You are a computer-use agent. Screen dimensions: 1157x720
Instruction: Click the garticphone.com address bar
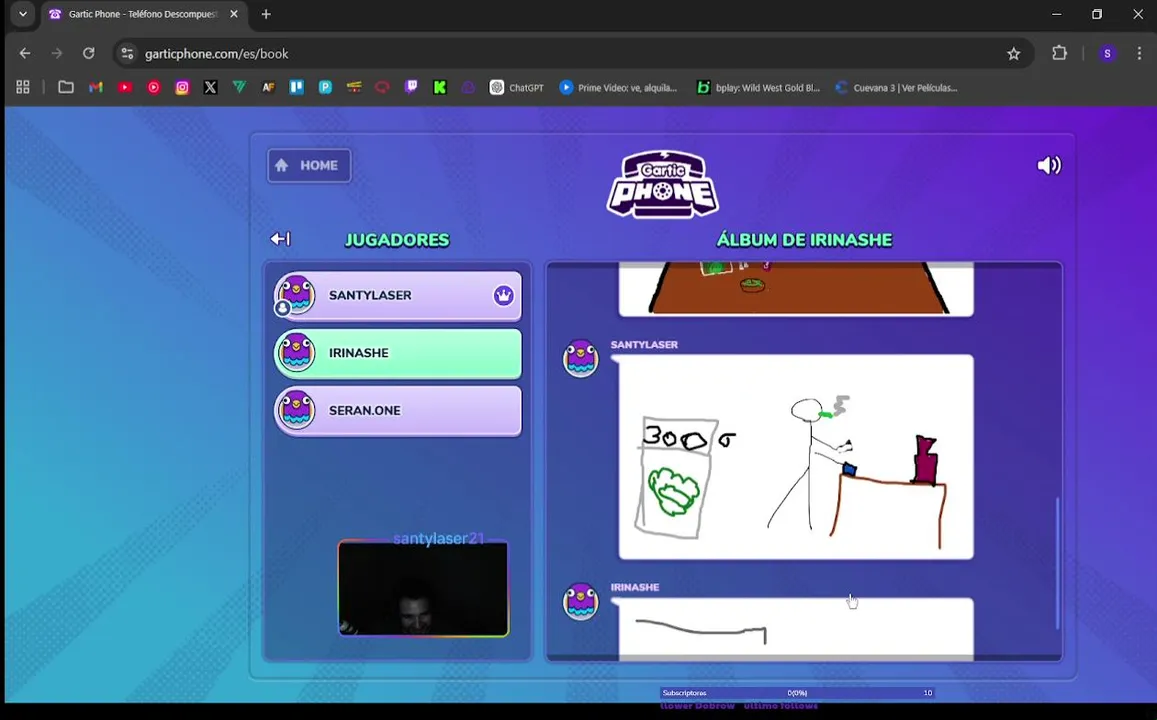(572, 53)
